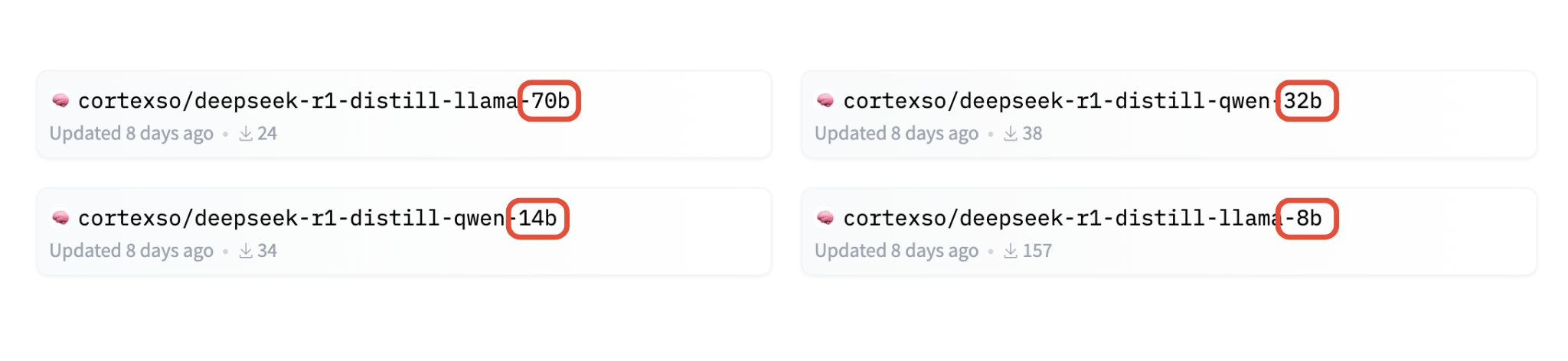Viewport: 1568px width, 361px height.
Task: Click the brain avatar beside deepseek-r1-distill-qwen-32b
Action: point(825,100)
